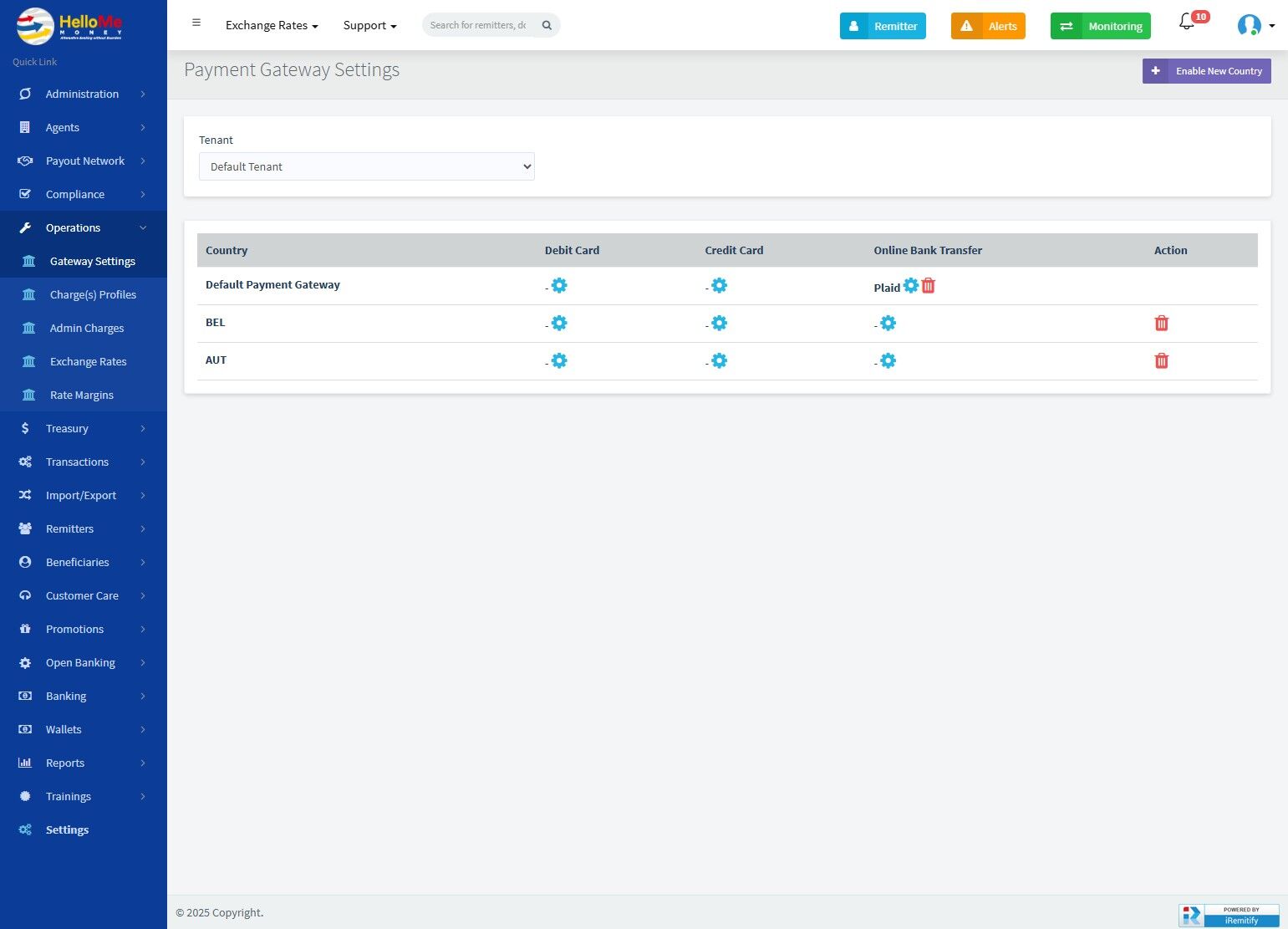1288x929 pixels.
Task: Click the search magnifier icon
Action: tap(547, 25)
